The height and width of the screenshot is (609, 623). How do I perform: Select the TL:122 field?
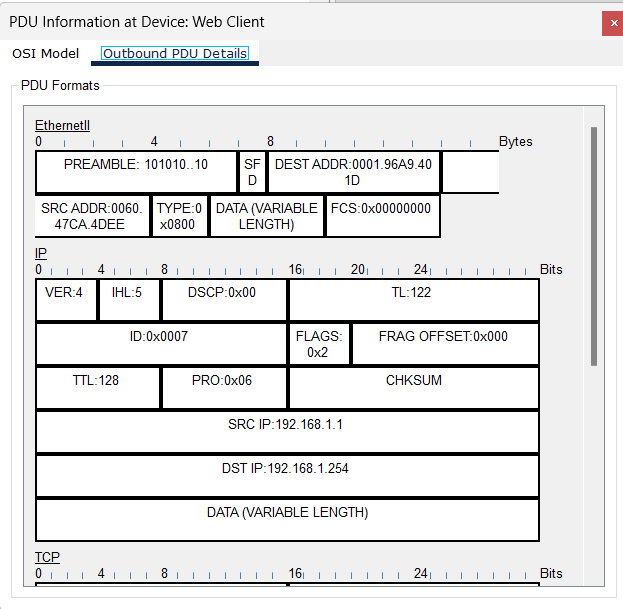coord(414,300)
